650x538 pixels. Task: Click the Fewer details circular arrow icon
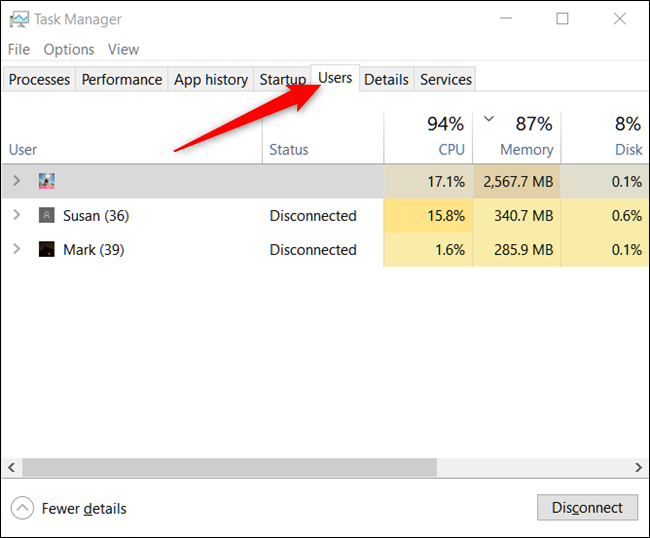point(22,508)
